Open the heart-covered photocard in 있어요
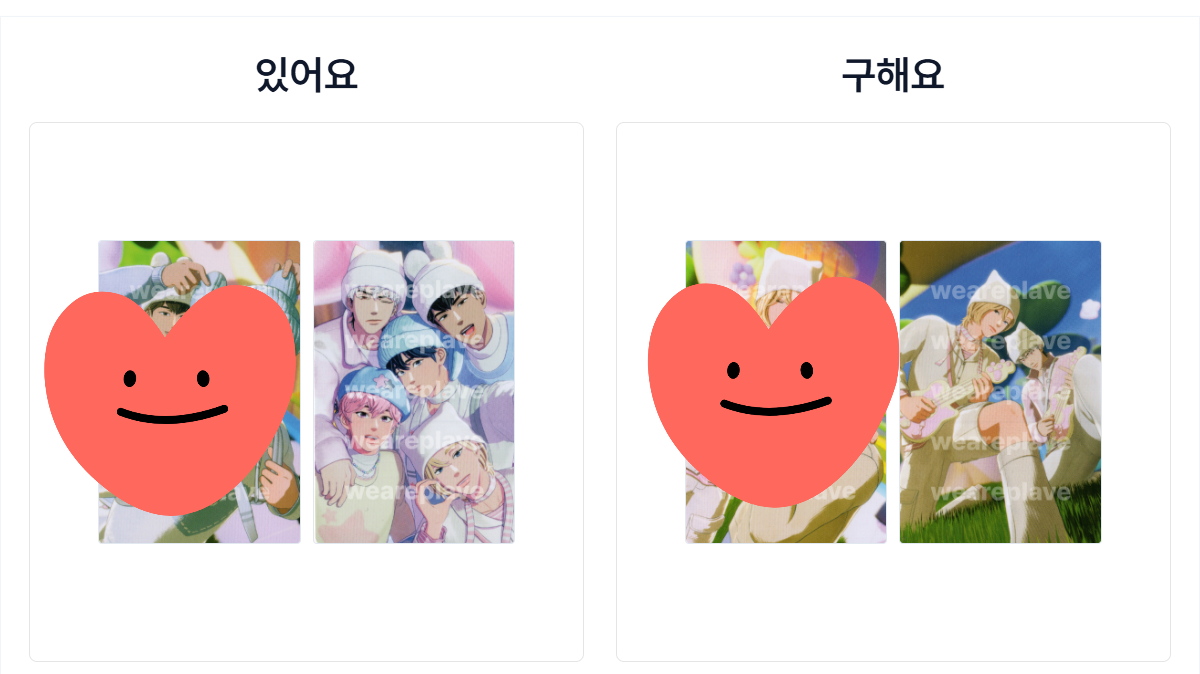The image size is (1200, 674). (x=199, y=392)
